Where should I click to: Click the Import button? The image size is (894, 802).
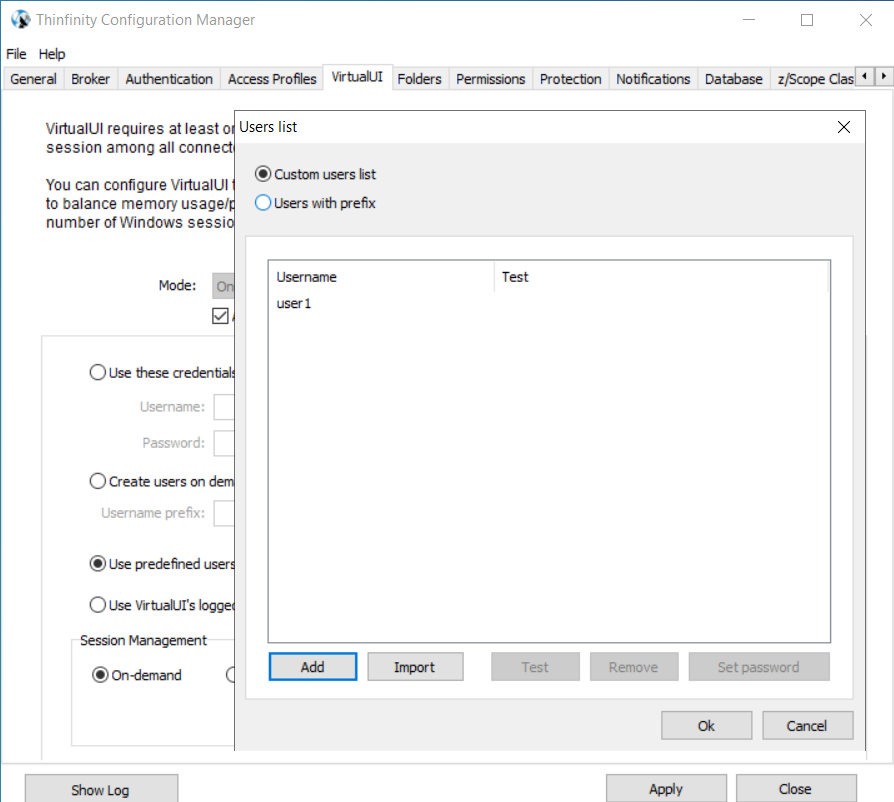[415, 667]
